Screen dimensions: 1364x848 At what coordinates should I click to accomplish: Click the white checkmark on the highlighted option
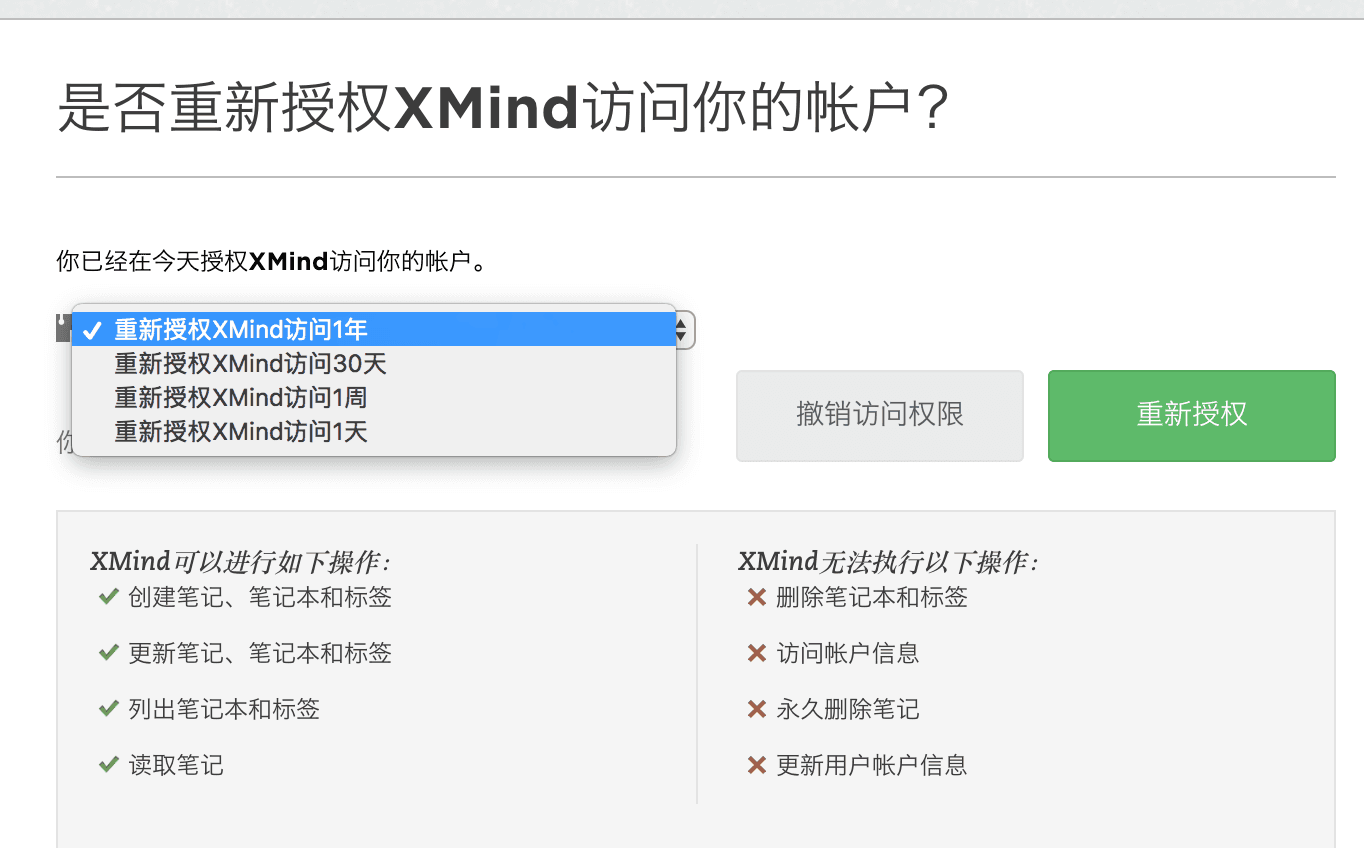(93, 329)
